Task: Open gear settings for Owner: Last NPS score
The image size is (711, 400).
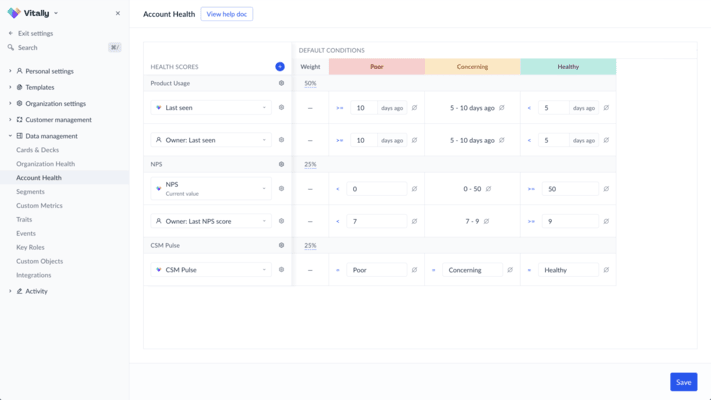Action: pyautogui.click(x=281, y=221)
